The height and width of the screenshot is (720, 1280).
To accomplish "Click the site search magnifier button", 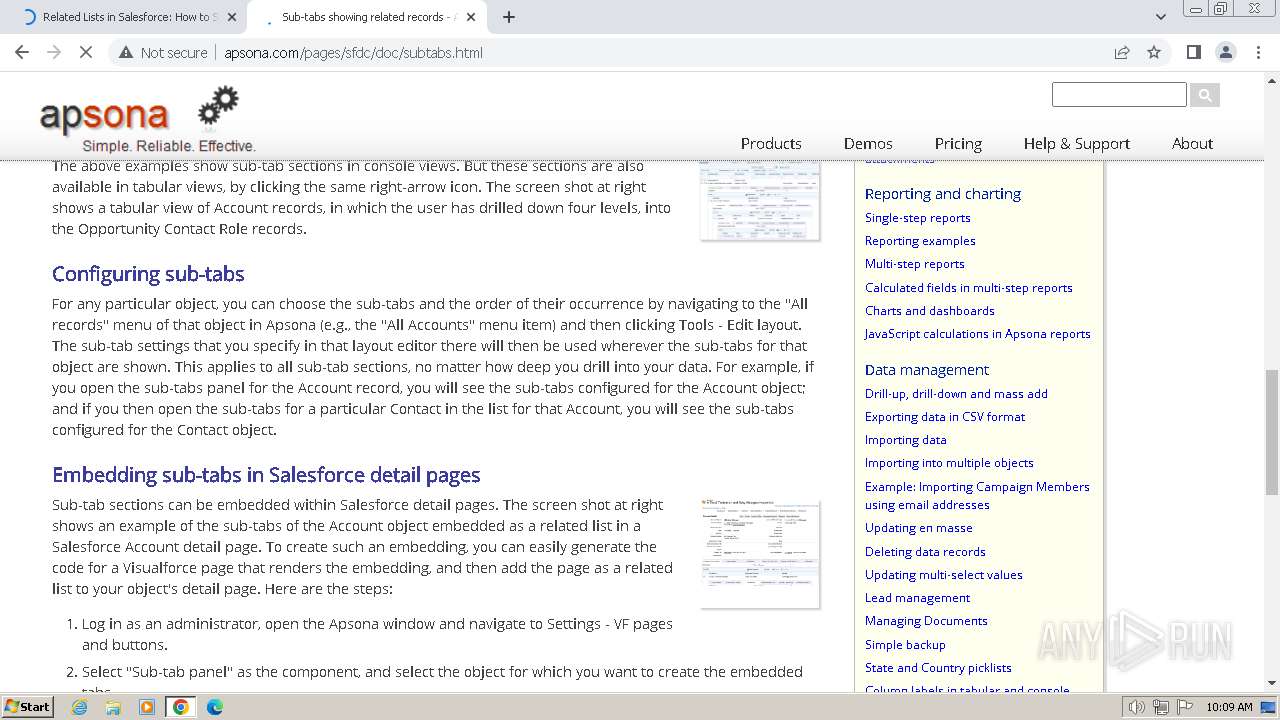I will tap(1205, 95).
